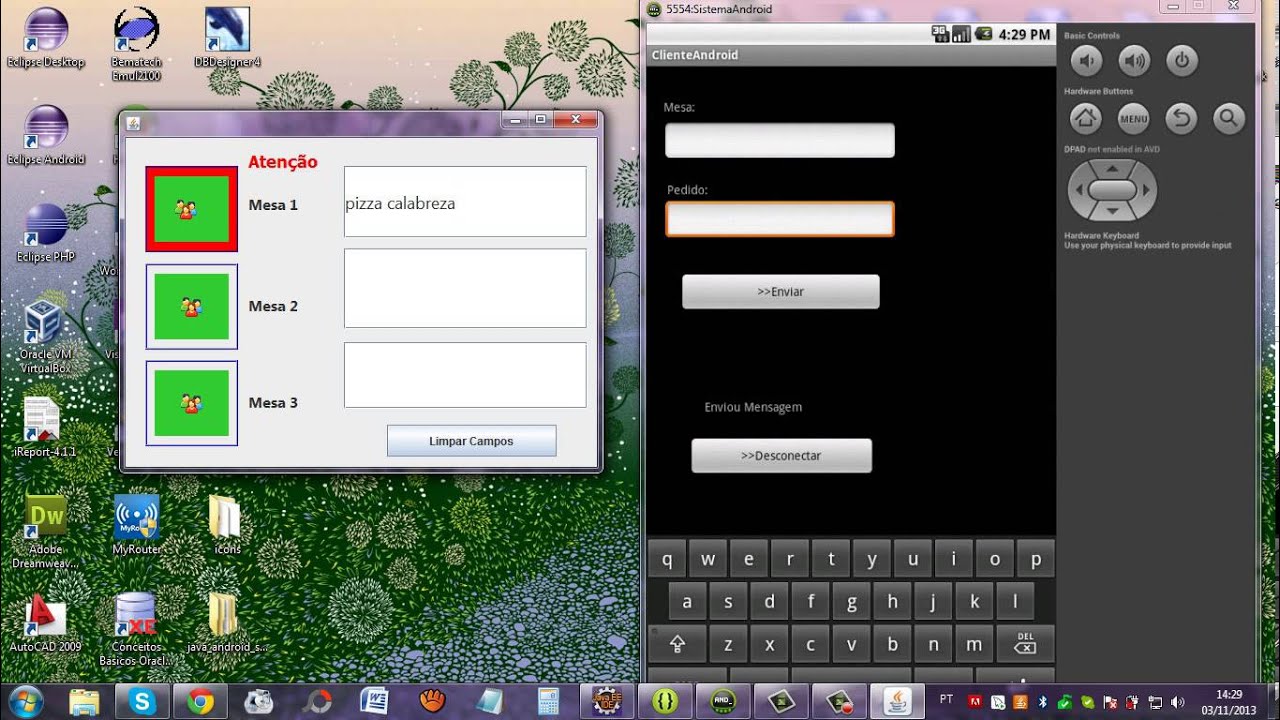Click the volume down emulator button
The height and width of the screenshot is (720, 1280).
point(1086,61)
